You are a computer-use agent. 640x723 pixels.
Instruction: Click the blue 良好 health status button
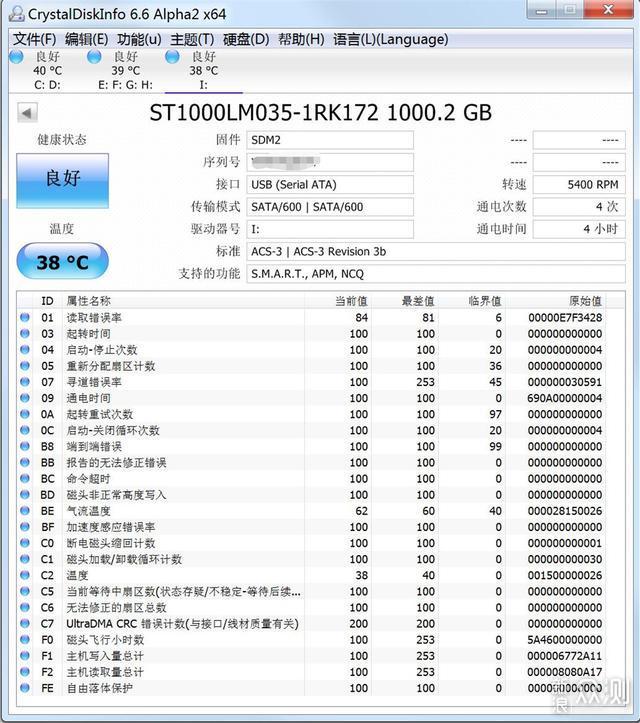[63, 181]
